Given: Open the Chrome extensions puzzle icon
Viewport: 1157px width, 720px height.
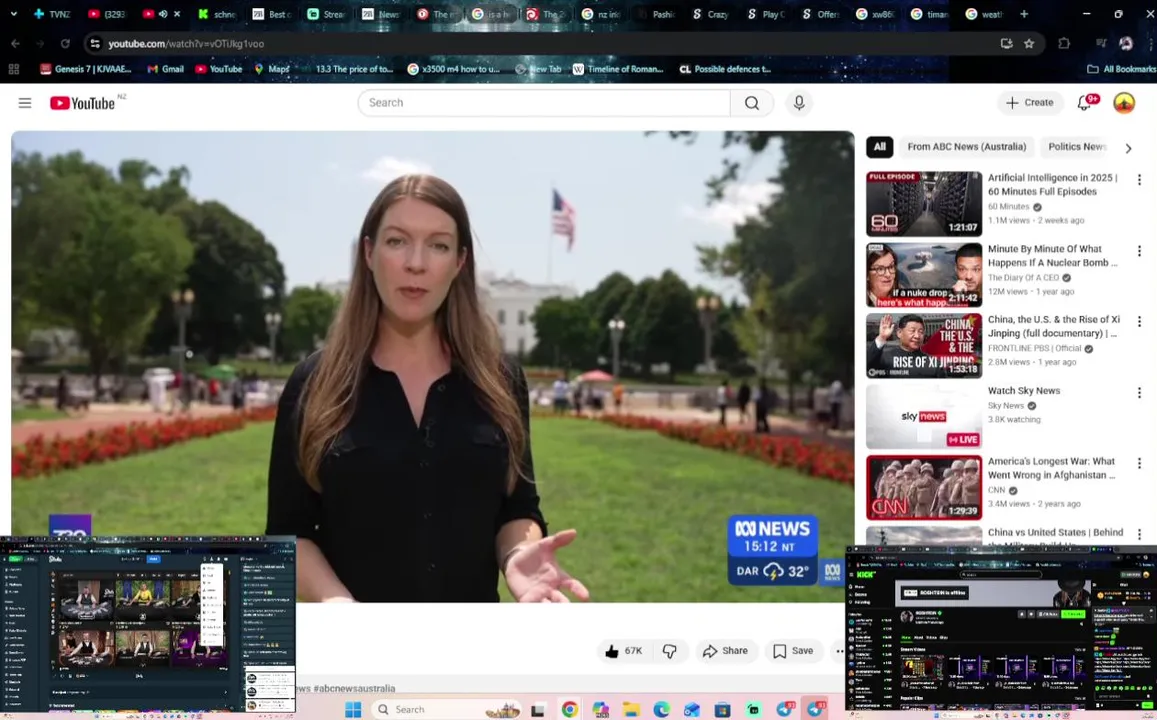Looking at the screenshot, I should click(x=1063, y=44).
